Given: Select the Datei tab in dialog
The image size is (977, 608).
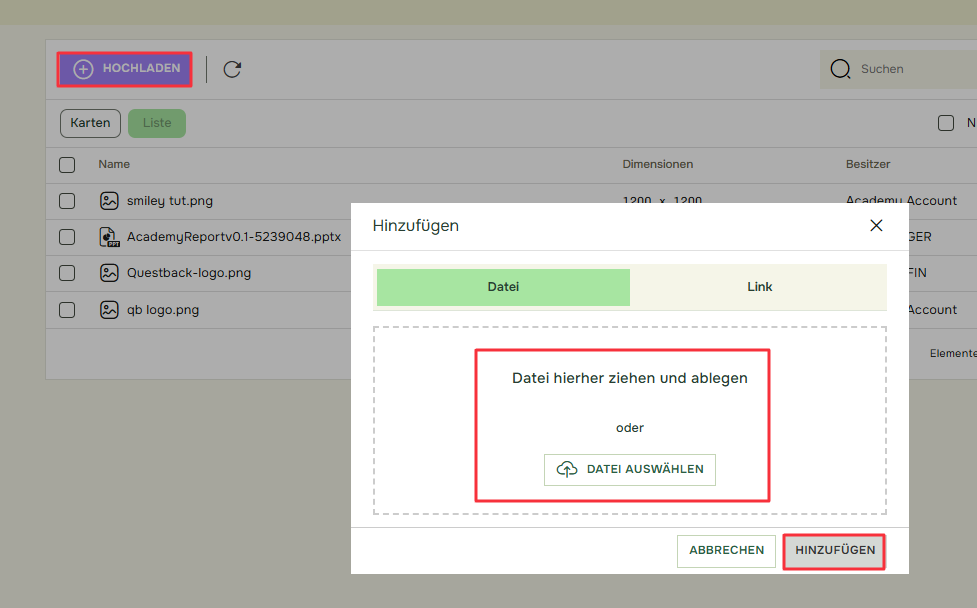Looking at the screenshot, I should [503, 287].
